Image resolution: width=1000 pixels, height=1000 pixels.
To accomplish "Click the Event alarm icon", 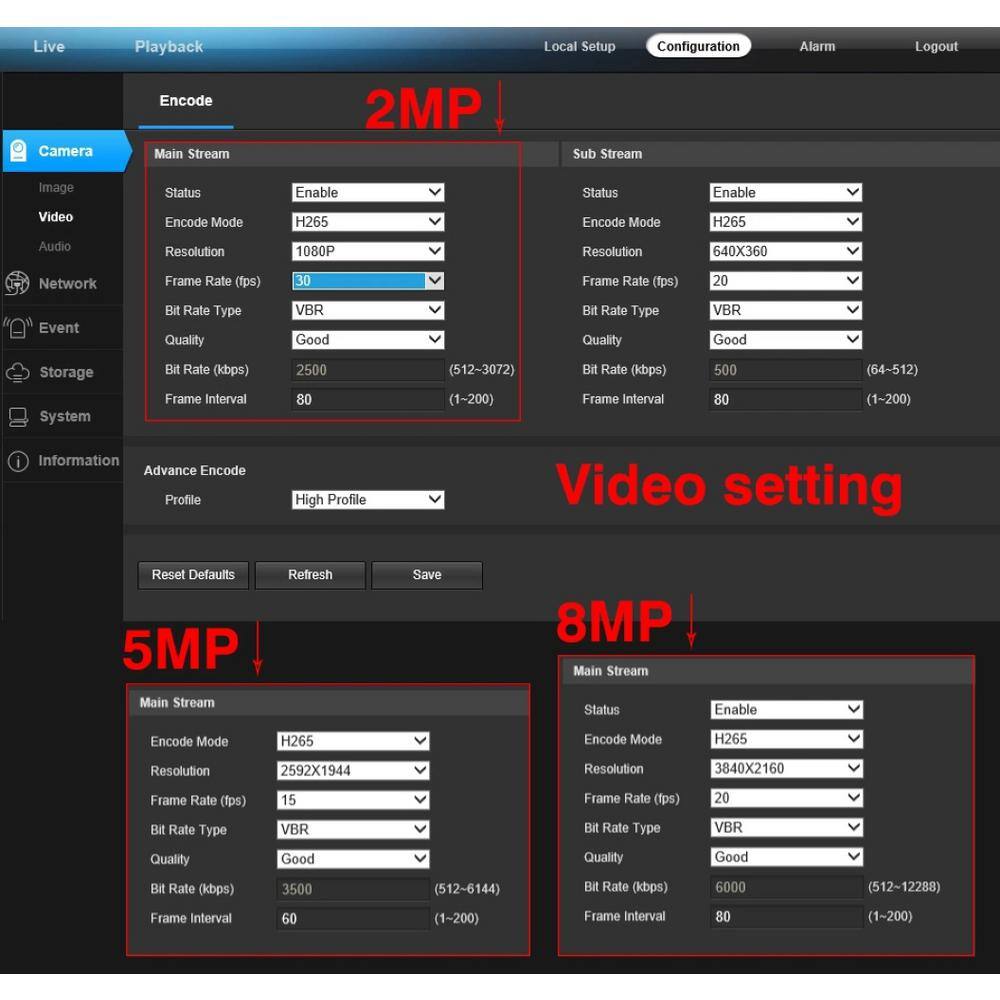I will click(18, 328).
